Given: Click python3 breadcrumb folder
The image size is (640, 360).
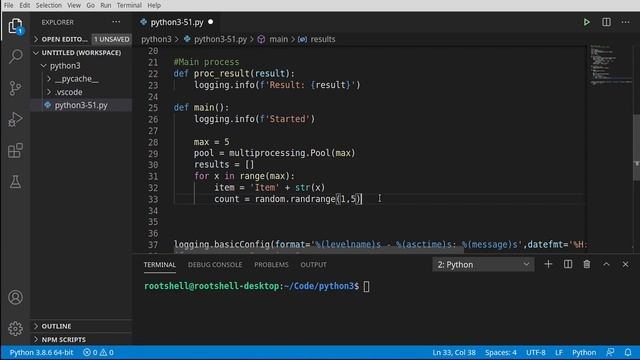Looking at the screenshot, I should (156, 39).
